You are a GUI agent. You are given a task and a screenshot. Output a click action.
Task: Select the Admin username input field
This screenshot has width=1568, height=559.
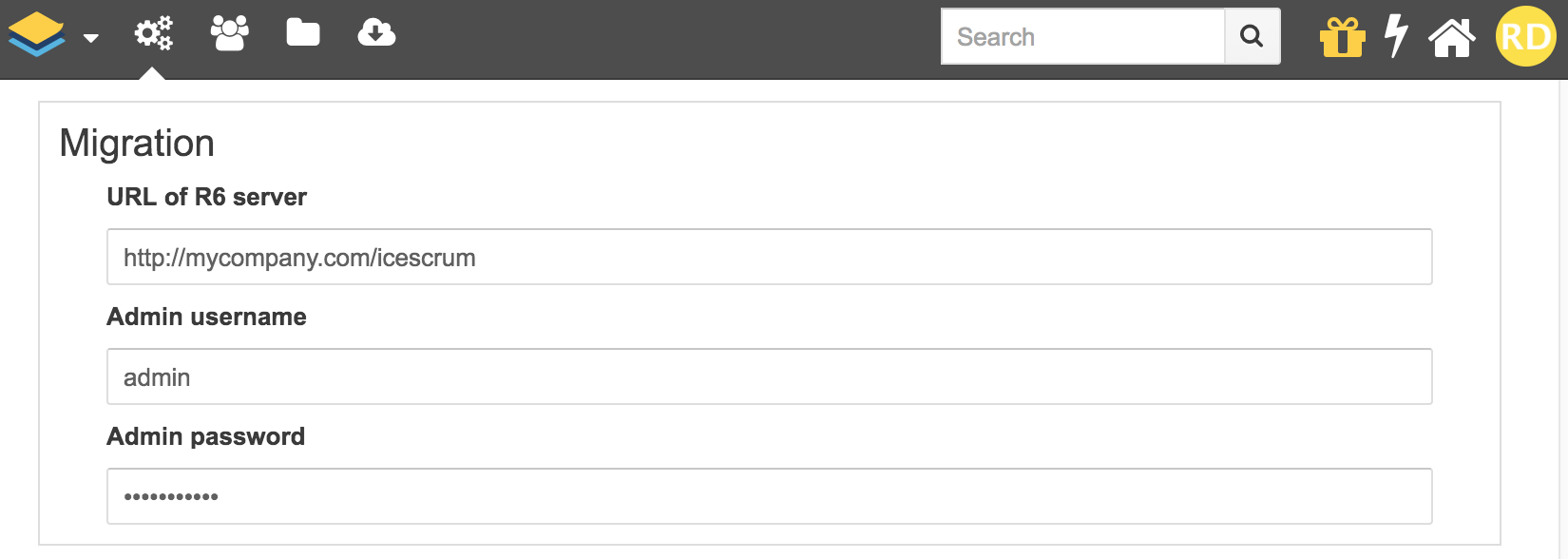click(769, 377)
